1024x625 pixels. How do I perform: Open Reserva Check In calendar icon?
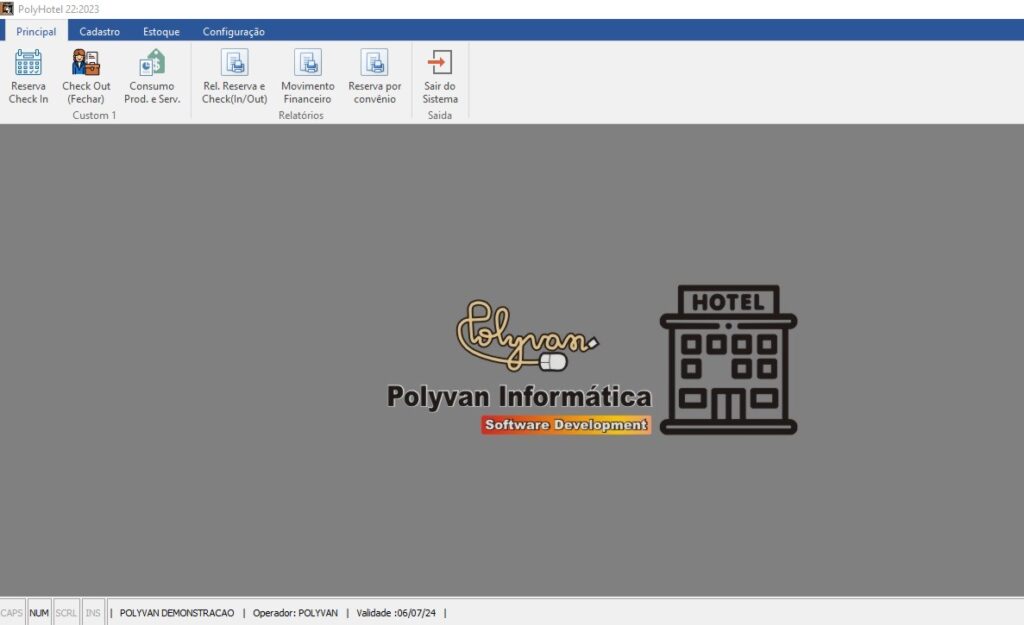click(28, 63)
